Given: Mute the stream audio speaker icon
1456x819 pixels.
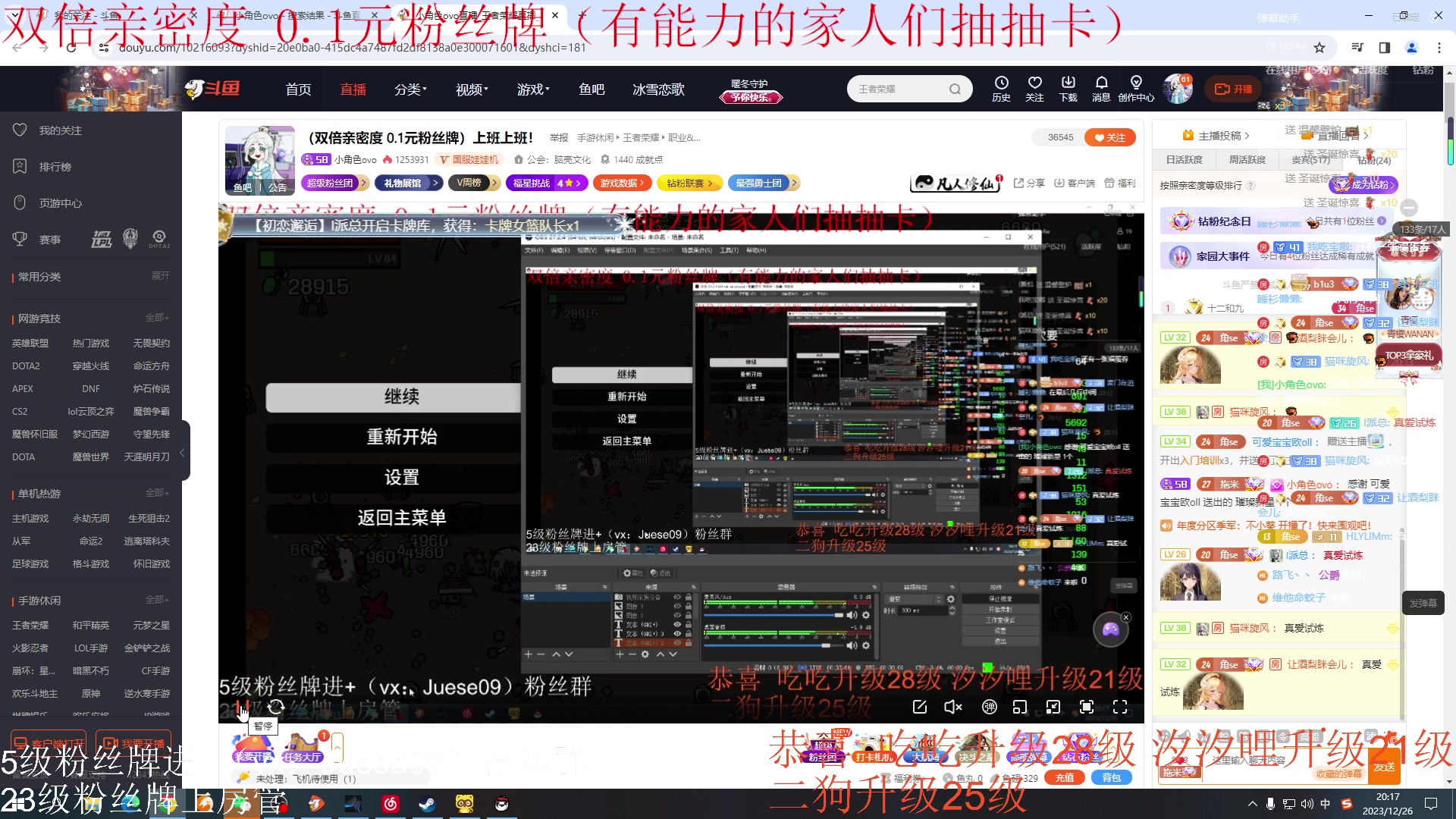Looking at the screenshot, I should [x=952, y=707].
